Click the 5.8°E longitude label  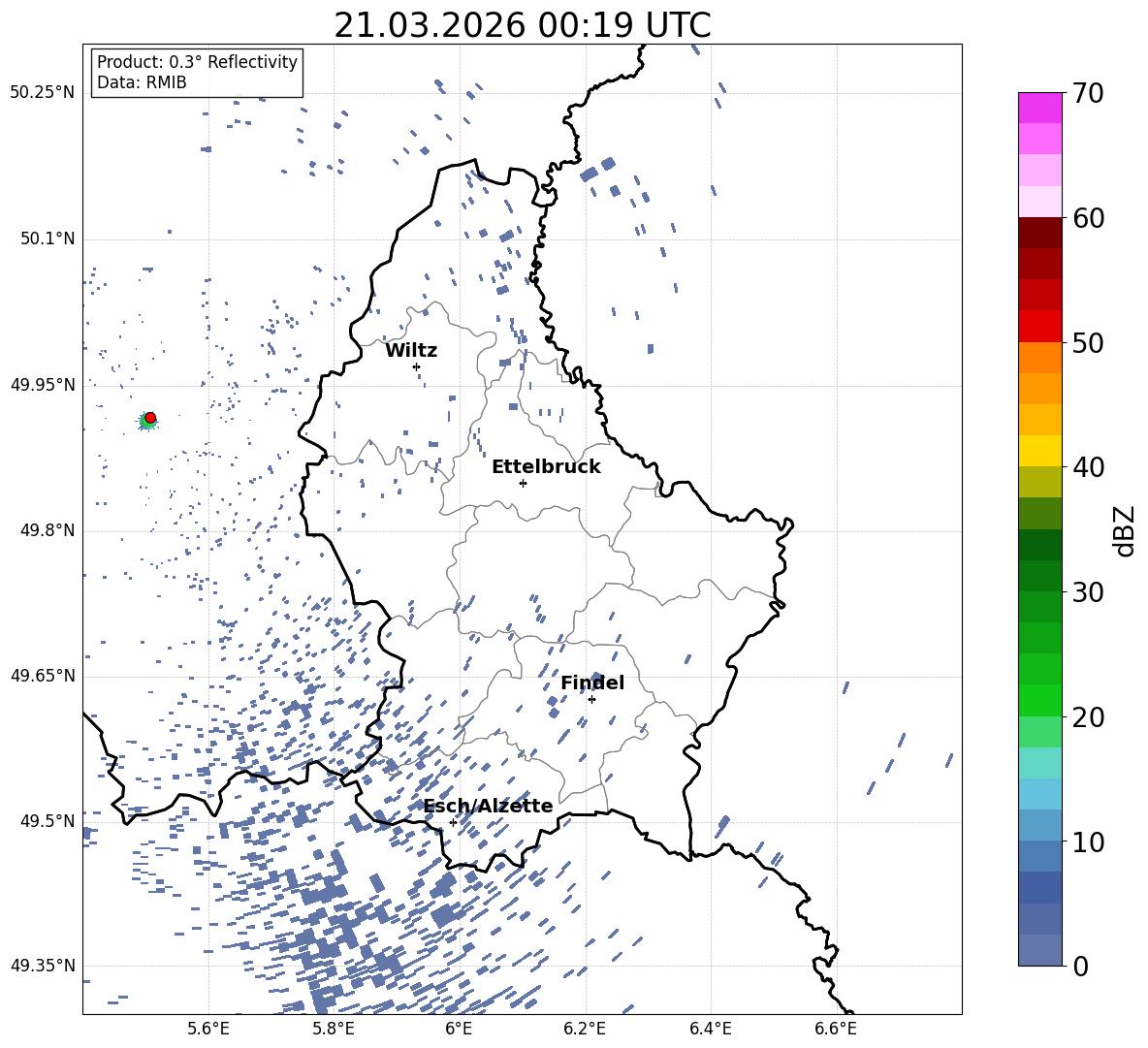click(x=334, y=1029)
